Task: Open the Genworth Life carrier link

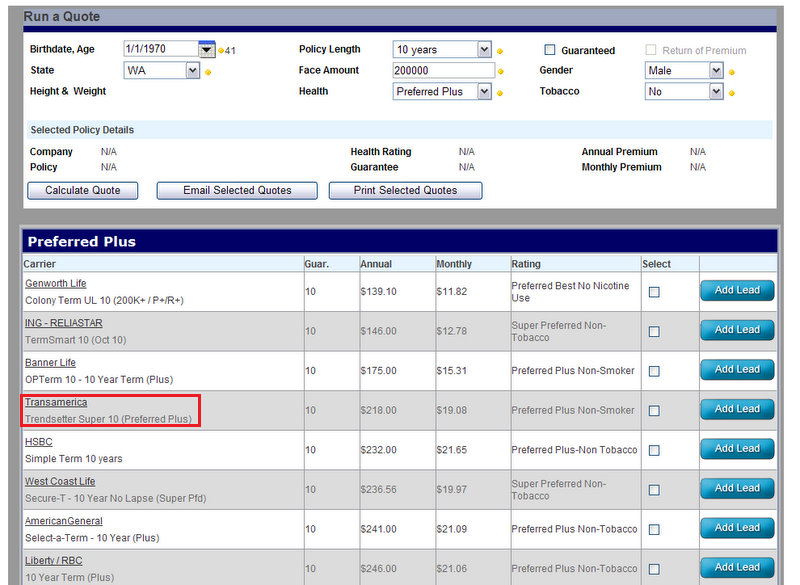Action: (56, 284)
